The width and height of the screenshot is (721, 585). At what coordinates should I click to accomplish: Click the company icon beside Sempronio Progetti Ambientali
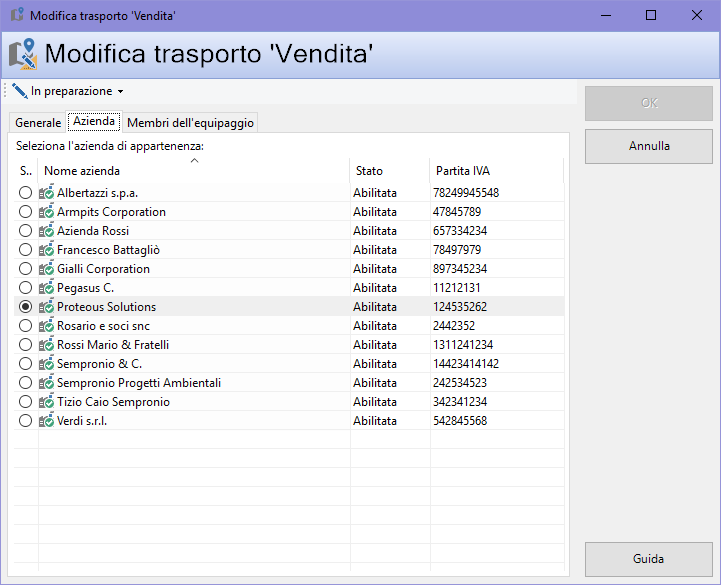point(46,383)
